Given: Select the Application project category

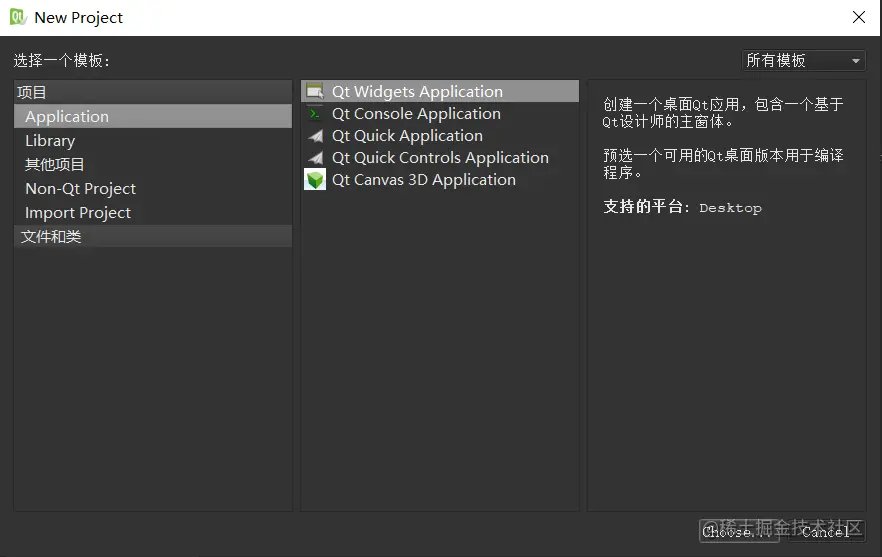Looking at the screenshot, I should (x=153, y=116).
